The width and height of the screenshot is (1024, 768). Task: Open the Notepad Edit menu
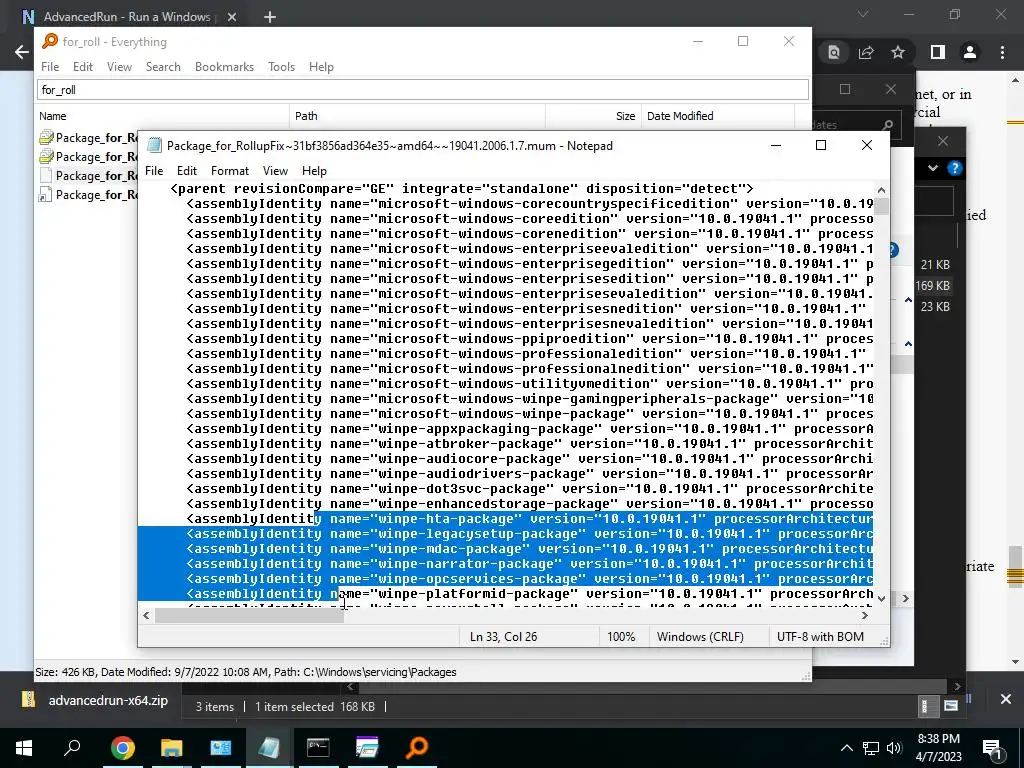coord(187,170)
